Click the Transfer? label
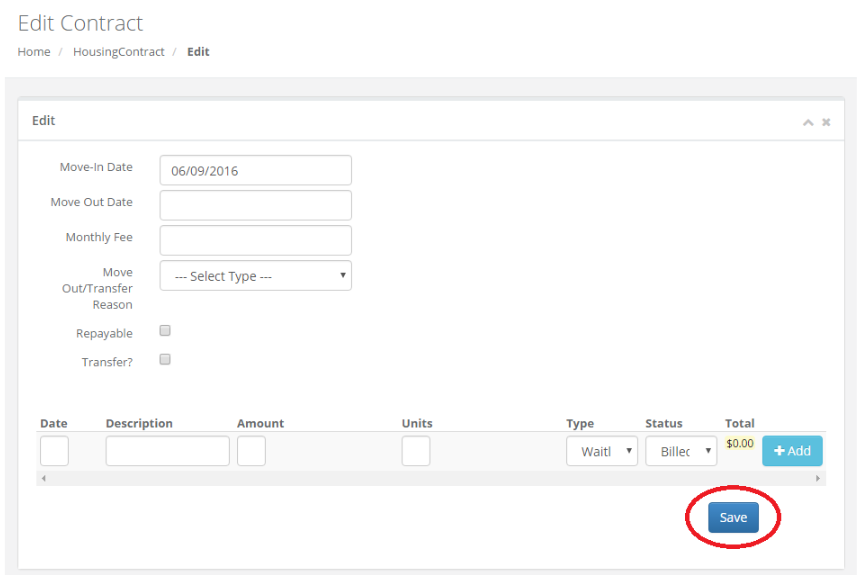This screenshot has width=857, height=575. [107, 362]
